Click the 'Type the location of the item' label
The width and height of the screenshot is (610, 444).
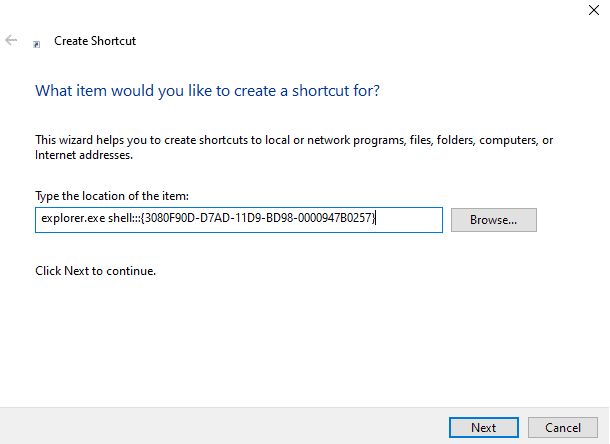point(111,195)
